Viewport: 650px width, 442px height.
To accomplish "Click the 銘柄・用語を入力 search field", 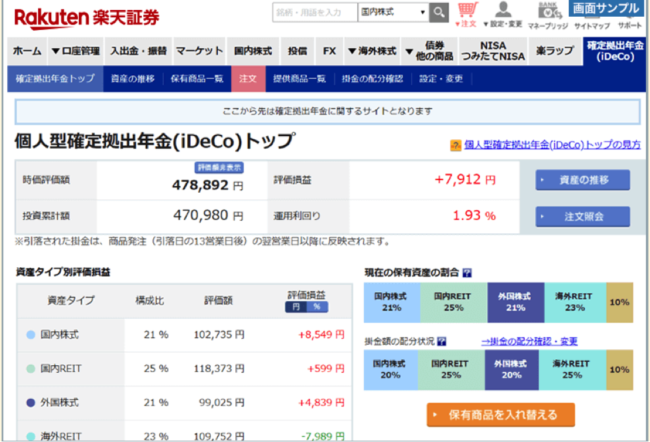I will click(313, 12).
